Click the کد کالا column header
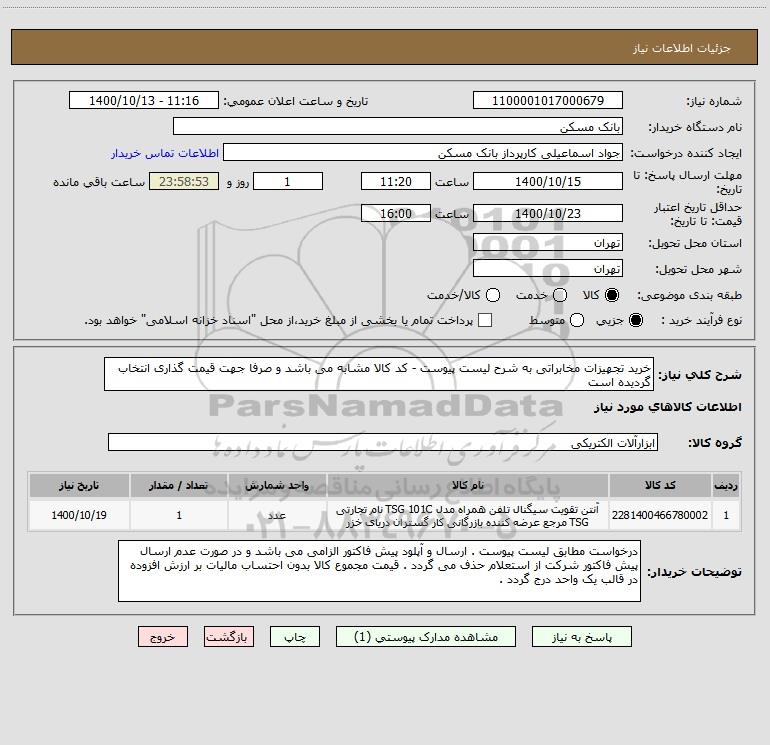Screen dimensions: 770x745 (x=660, y=485)
